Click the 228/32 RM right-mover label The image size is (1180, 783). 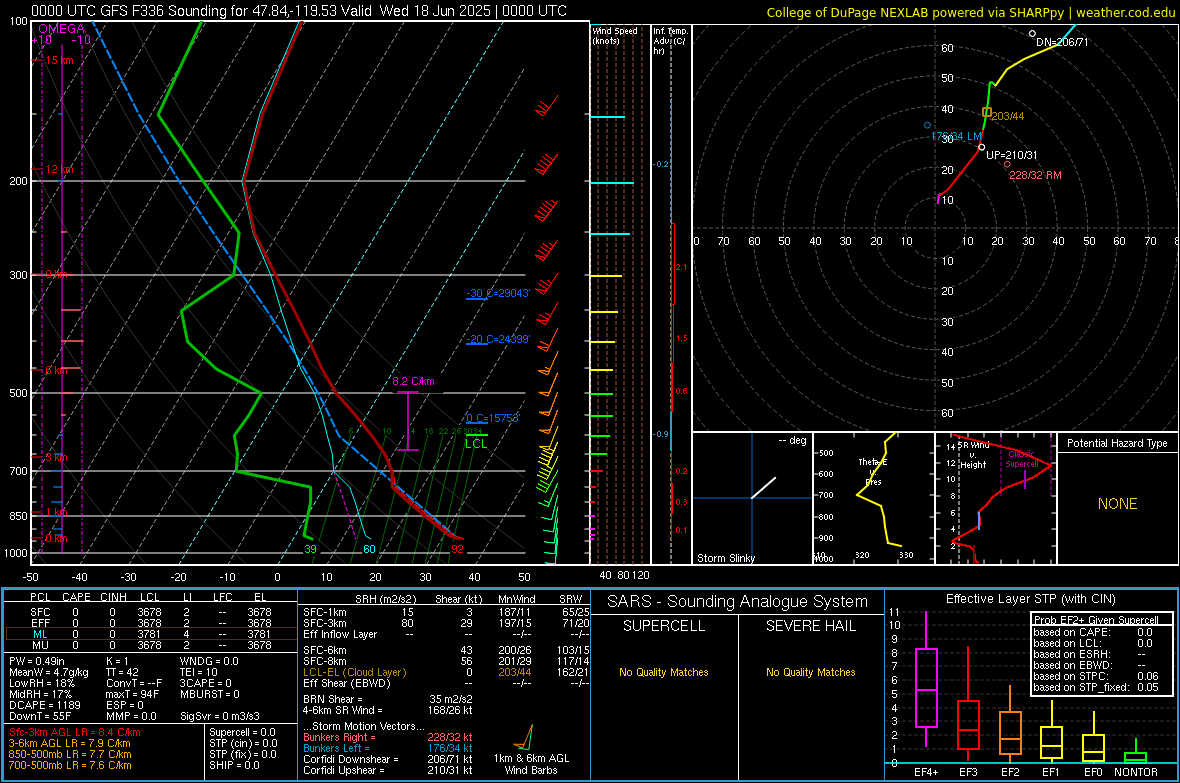(1035, 175)
